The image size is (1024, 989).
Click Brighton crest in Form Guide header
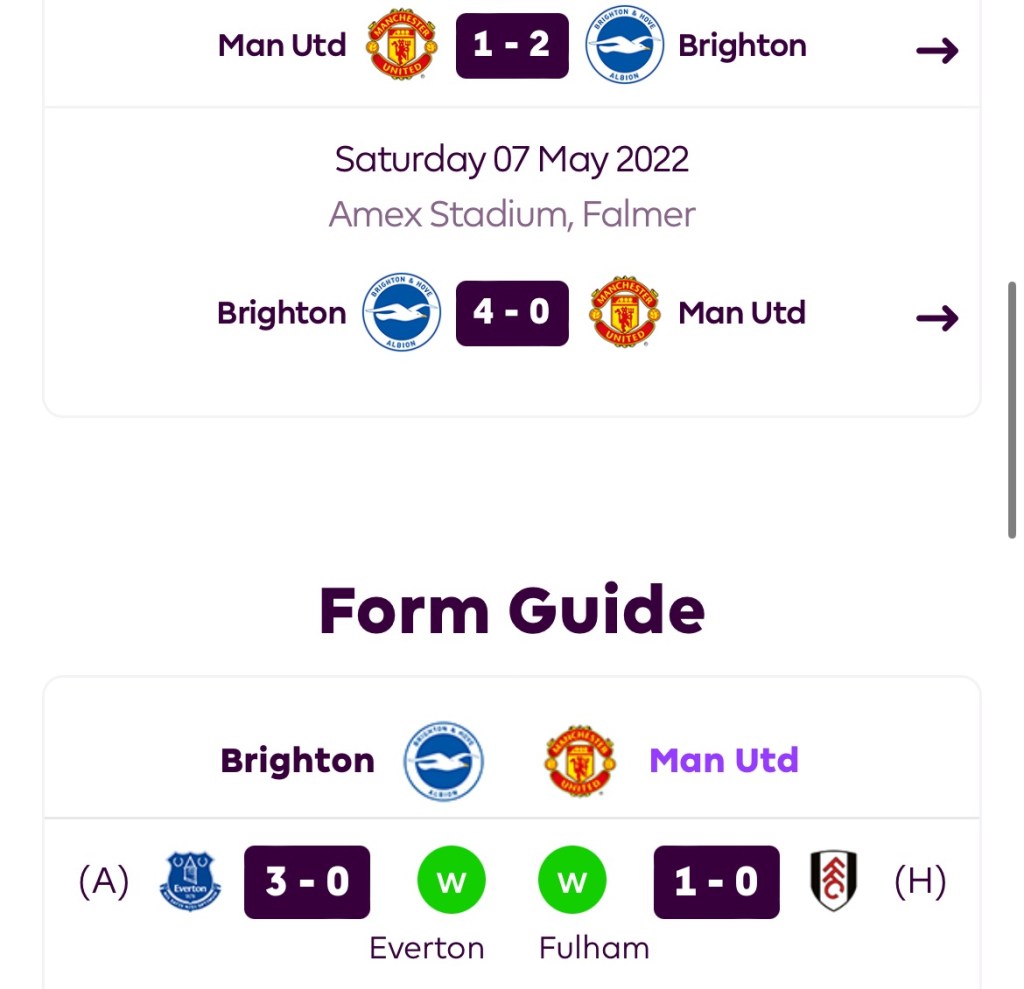(x=443, y=761)
